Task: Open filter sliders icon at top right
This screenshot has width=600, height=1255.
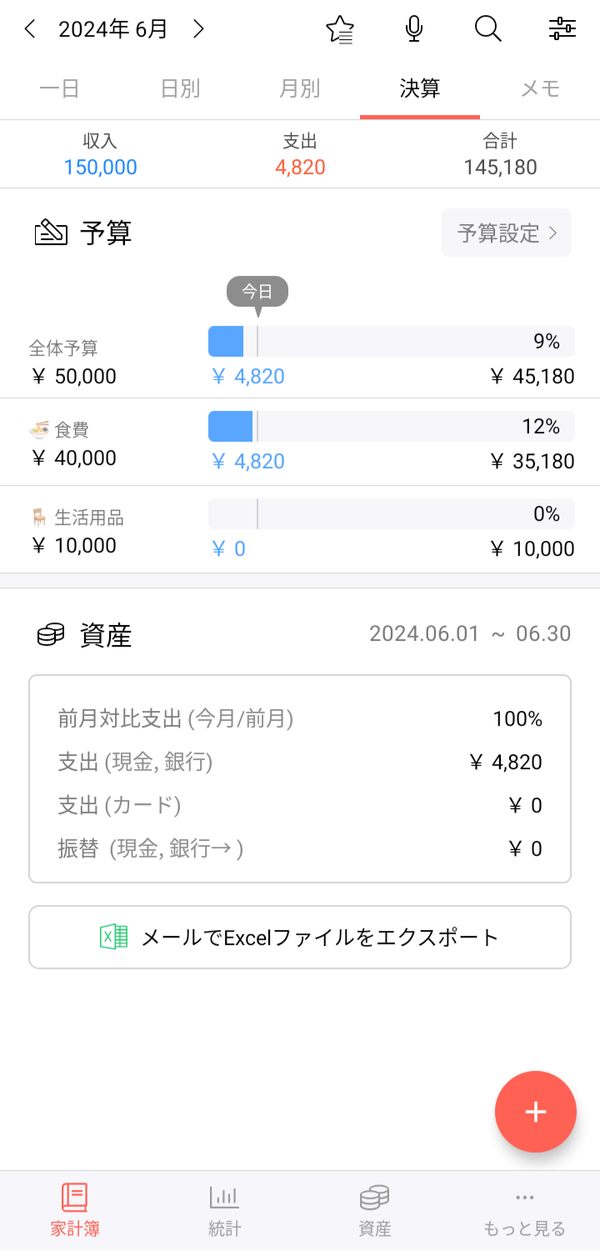Action: pyautogui.click(x=562, y=29)
